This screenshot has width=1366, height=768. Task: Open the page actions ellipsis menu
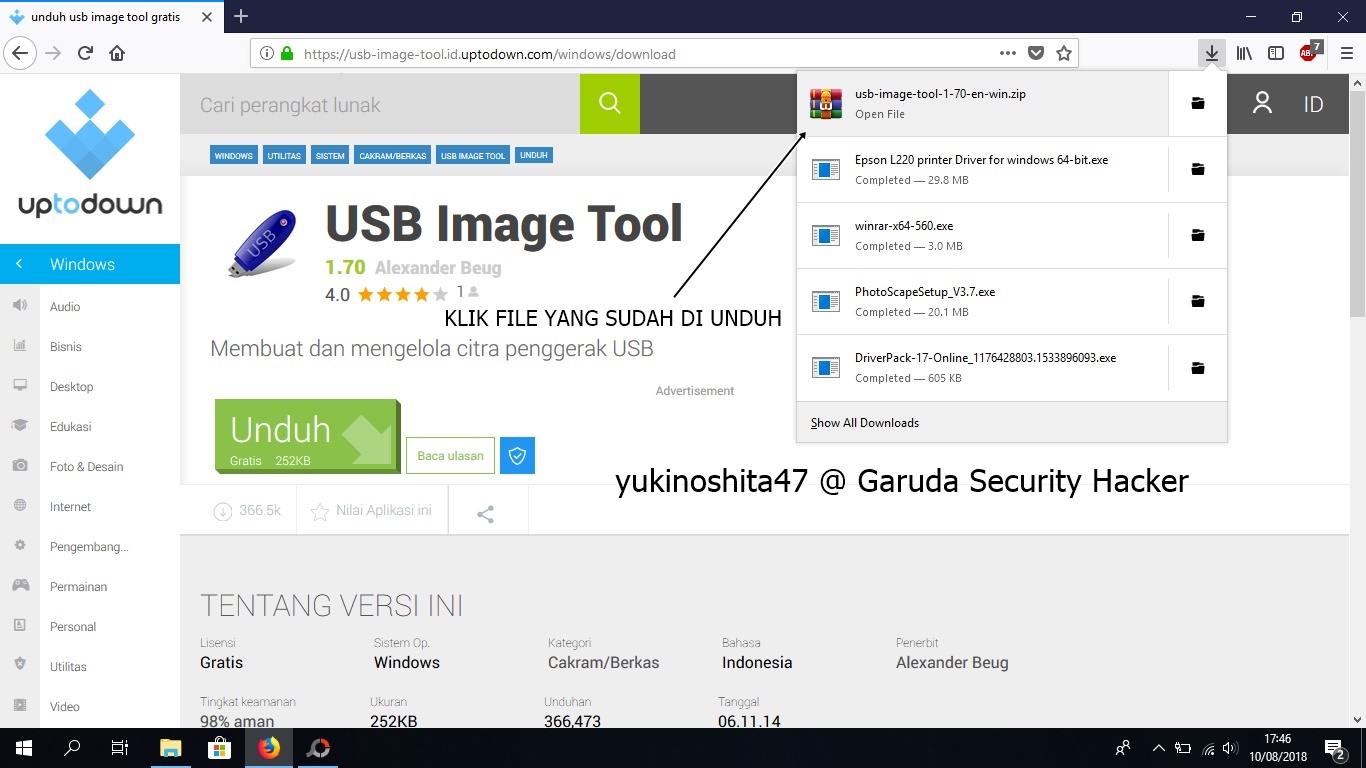pos(1007,53)
